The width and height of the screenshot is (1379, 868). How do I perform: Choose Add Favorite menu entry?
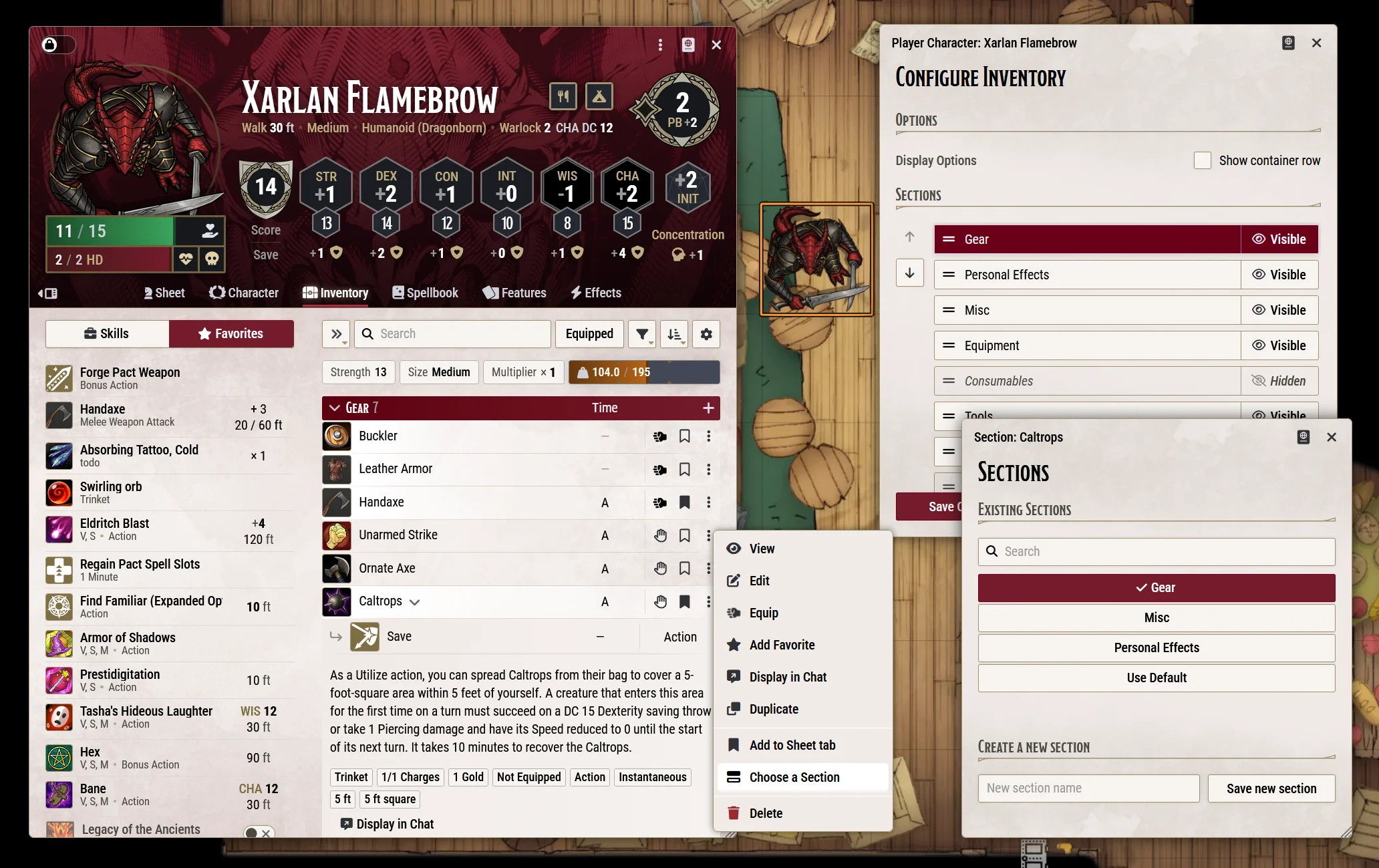802,645
